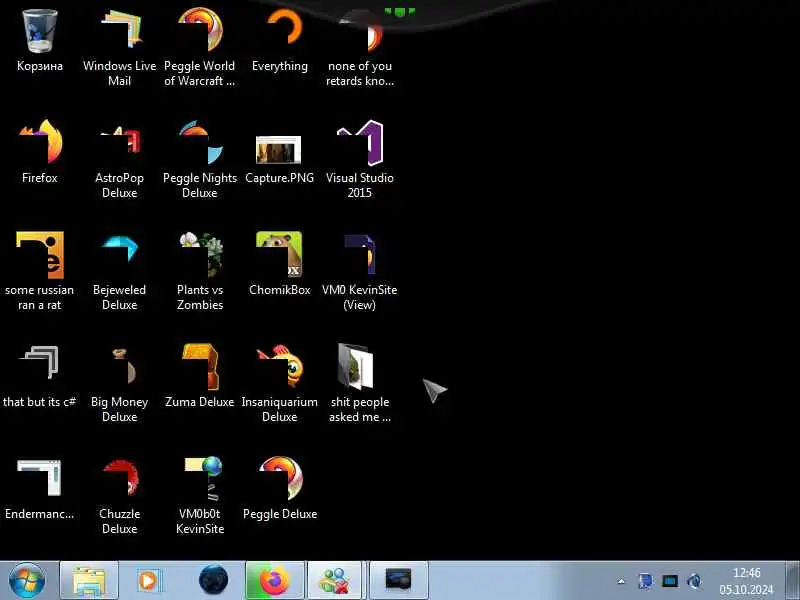Click the green pull-down tab at top
The height and width of the screenshot is (600, 800).
tap(399, 11)
